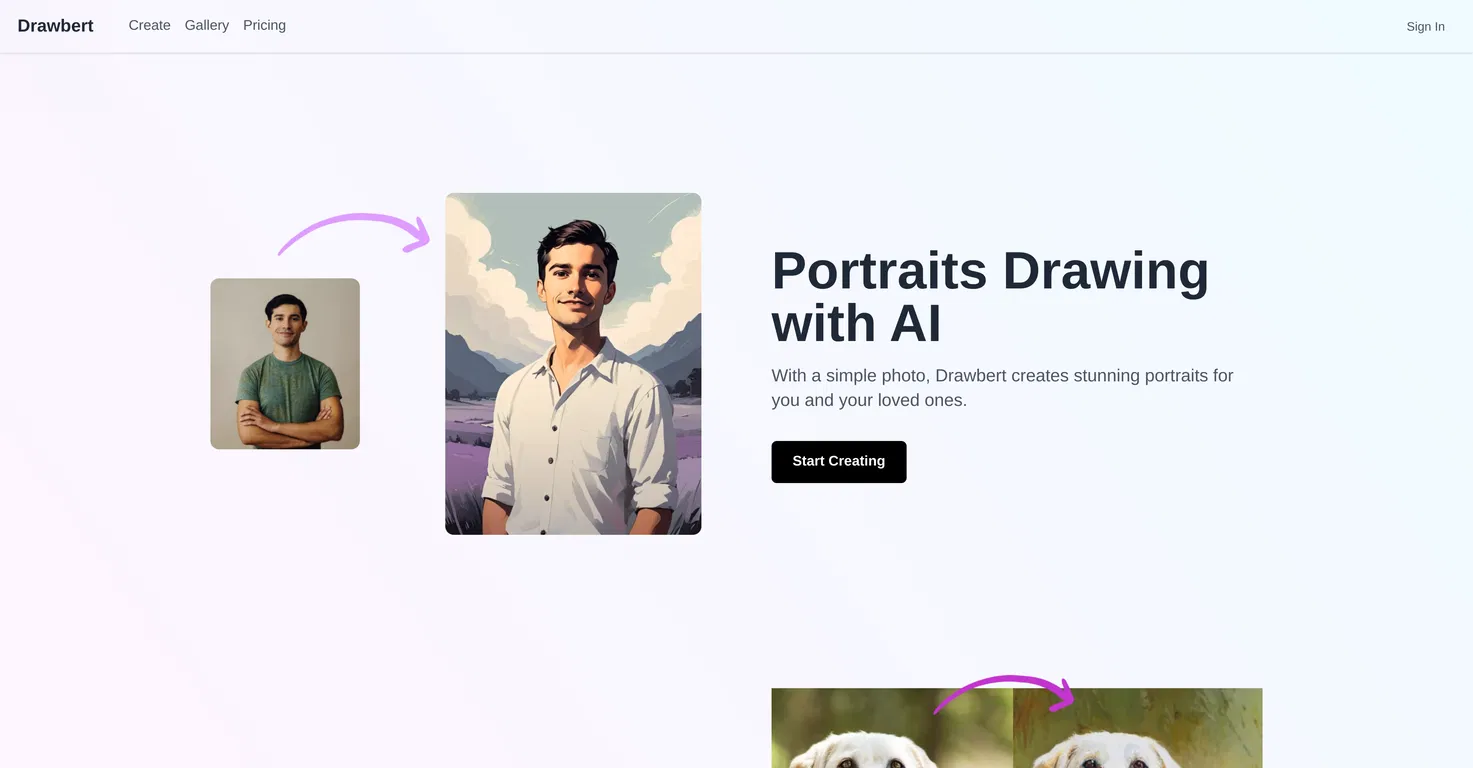Click the Drawbert description paragraph under the heading

[x=1002, y=388]
